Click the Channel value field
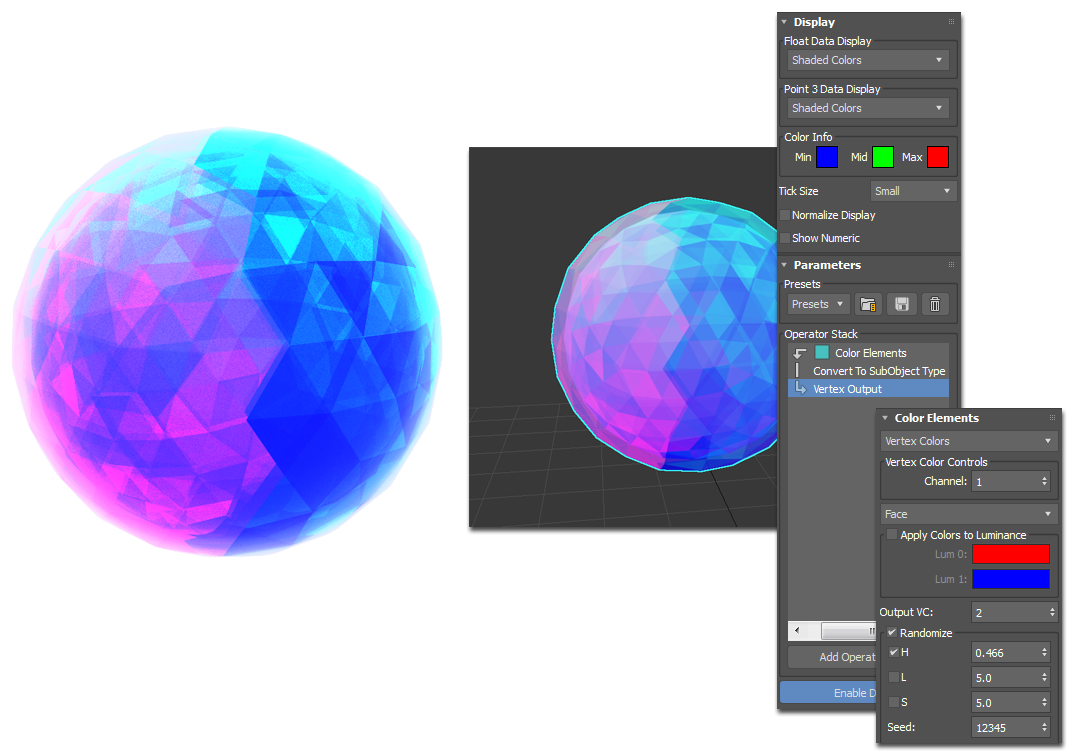Screen dimensions: 1080x756 pos(1005,482)
